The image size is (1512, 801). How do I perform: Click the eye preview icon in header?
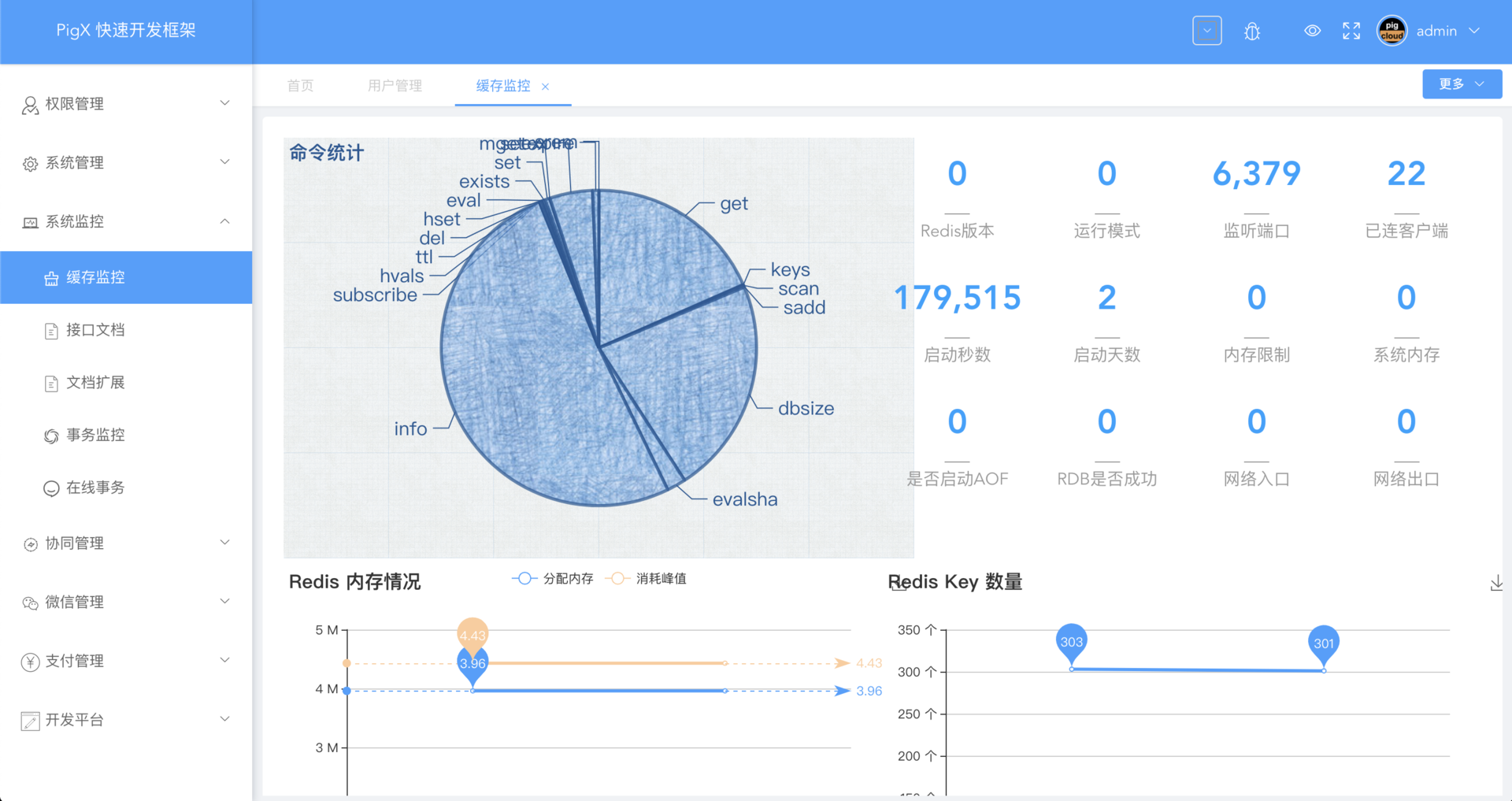click(1312, 31)
